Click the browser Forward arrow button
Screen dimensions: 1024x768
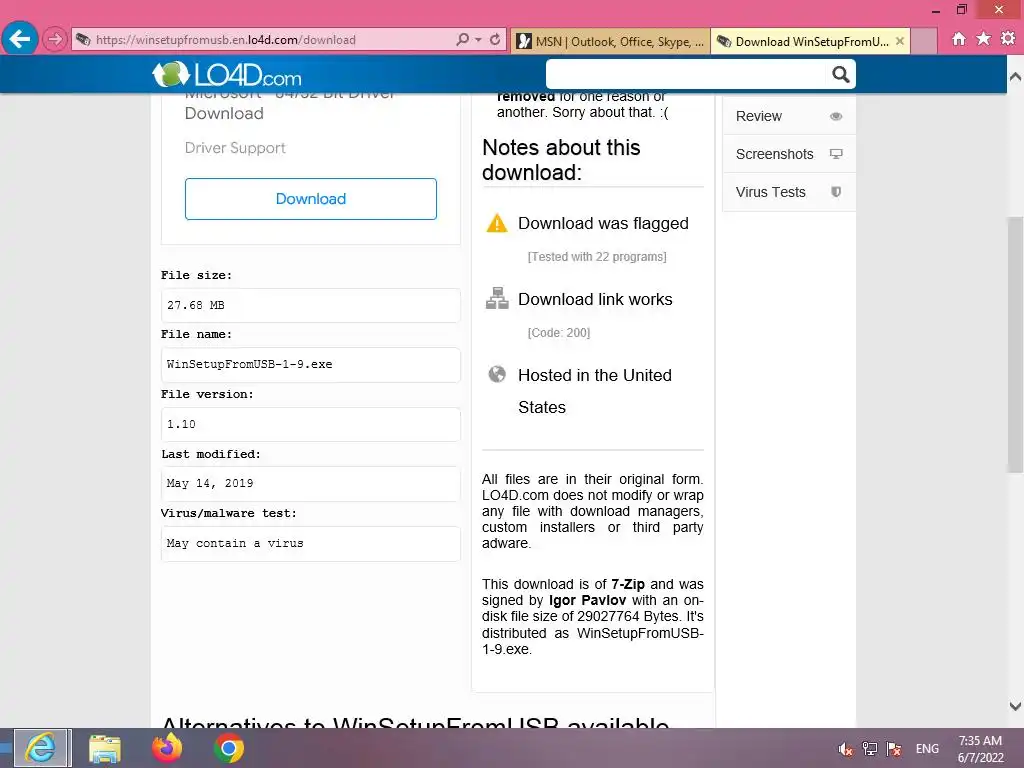55,40
